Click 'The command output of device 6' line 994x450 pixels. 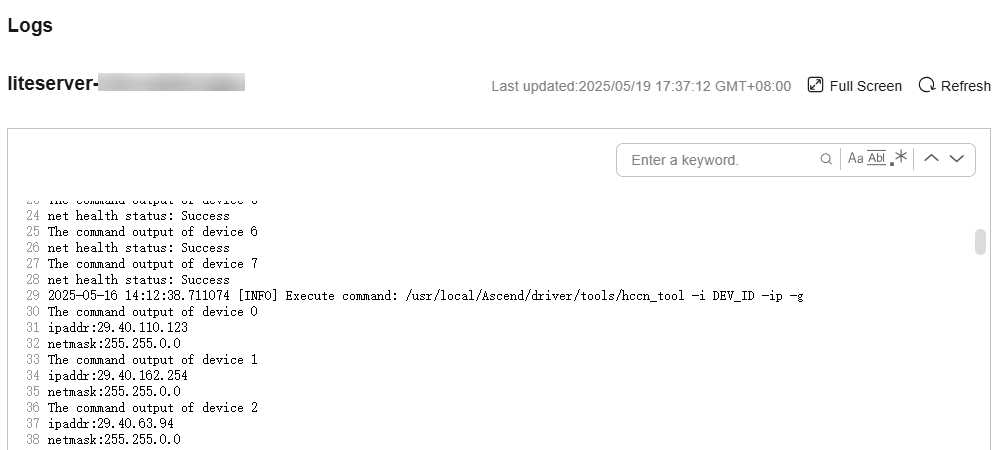click(153, 232)
